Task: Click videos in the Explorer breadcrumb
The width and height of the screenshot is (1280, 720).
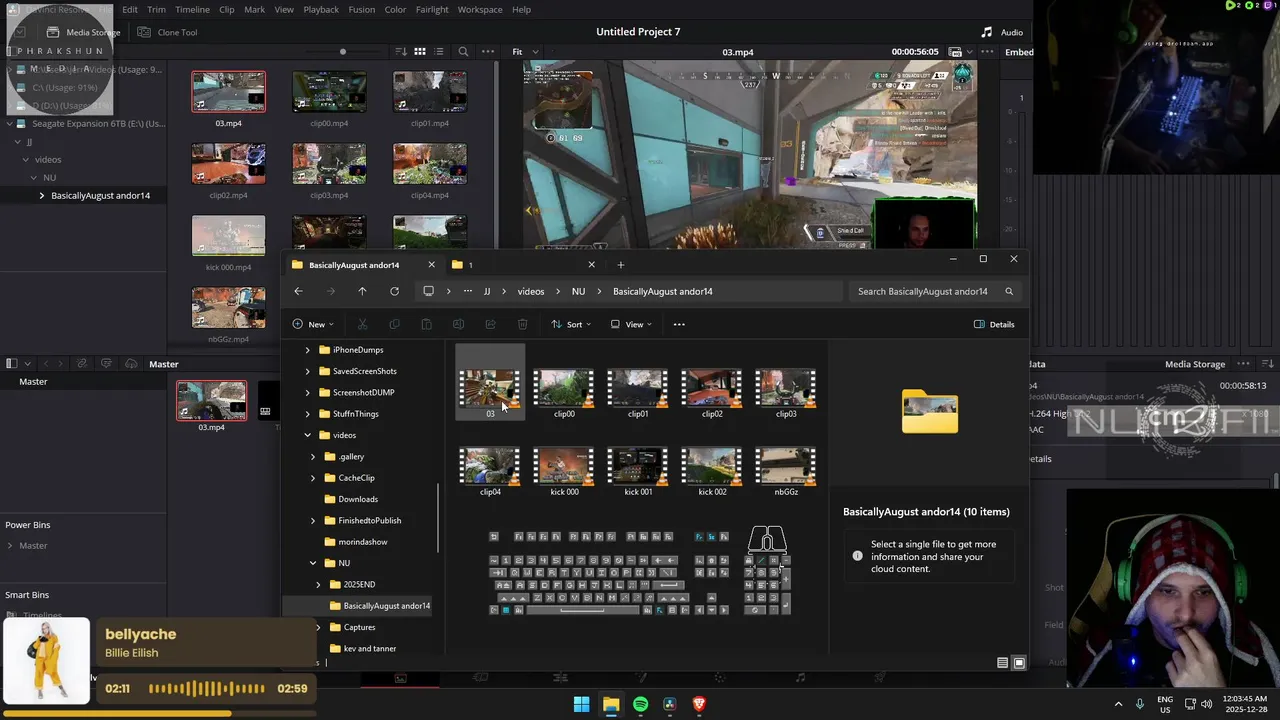Action: click(531, 291)
